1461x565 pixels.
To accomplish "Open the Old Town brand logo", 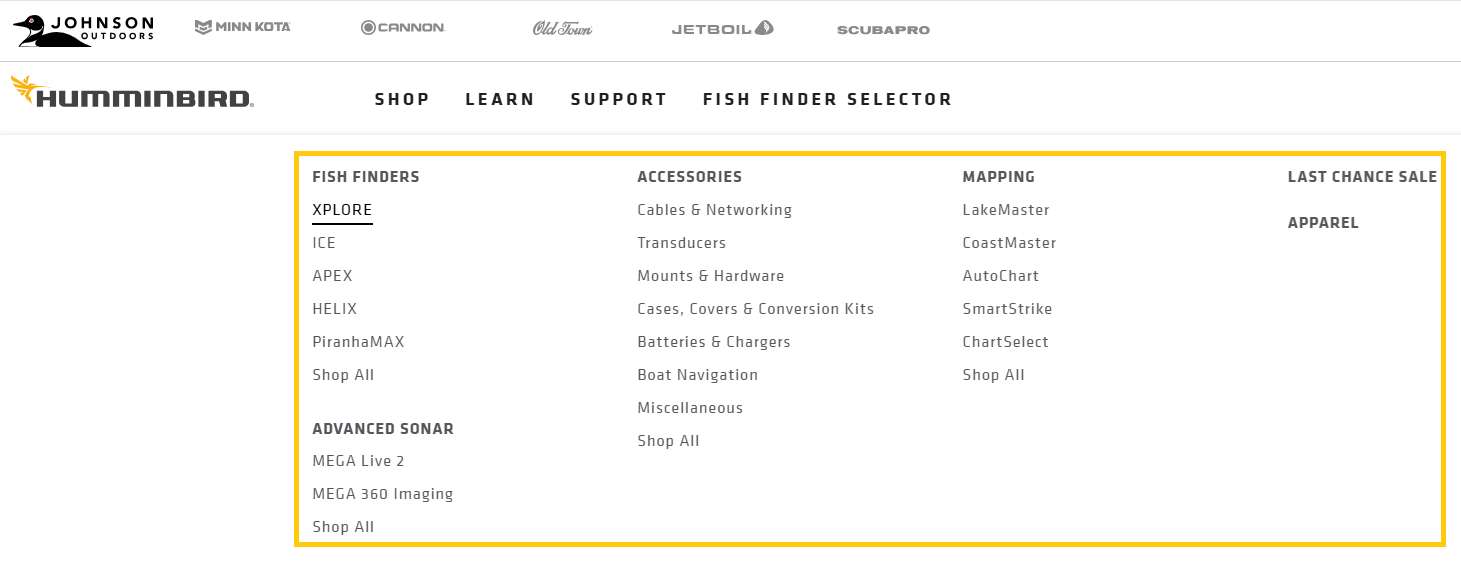I will tap(562, 28).
